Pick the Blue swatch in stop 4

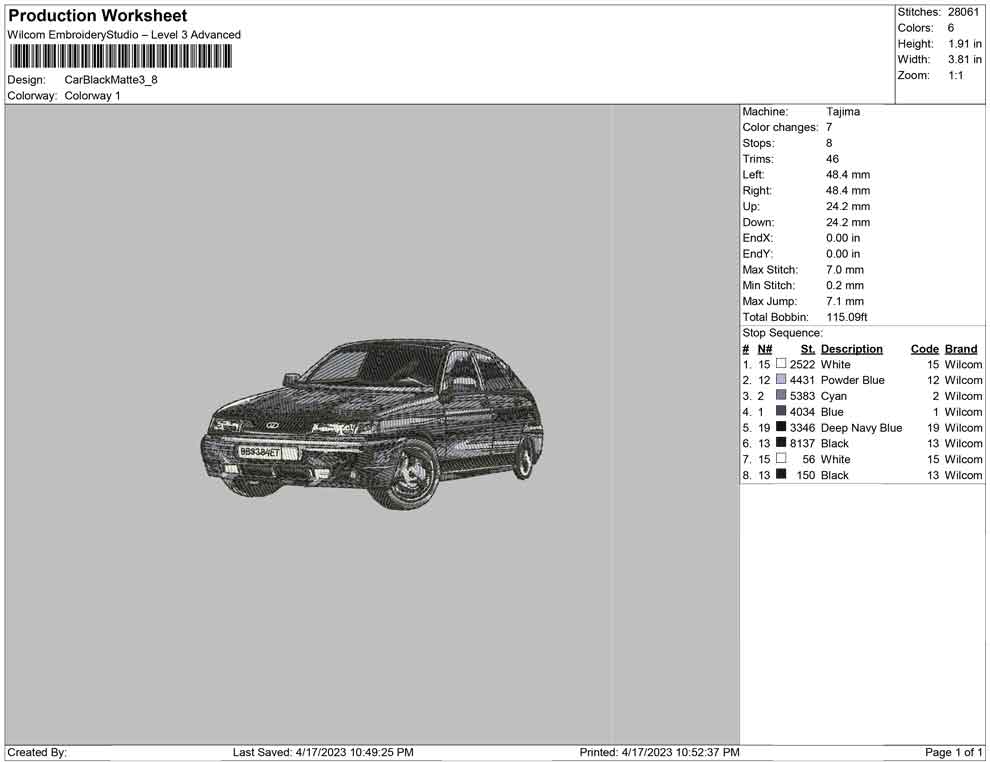[781, 412]
